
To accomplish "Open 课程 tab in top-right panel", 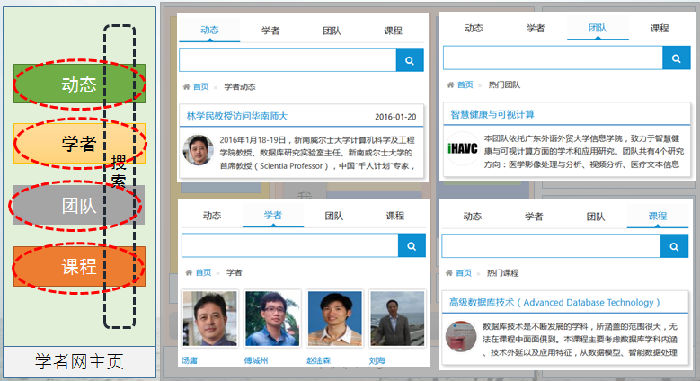I will click(x=659, y=28).
